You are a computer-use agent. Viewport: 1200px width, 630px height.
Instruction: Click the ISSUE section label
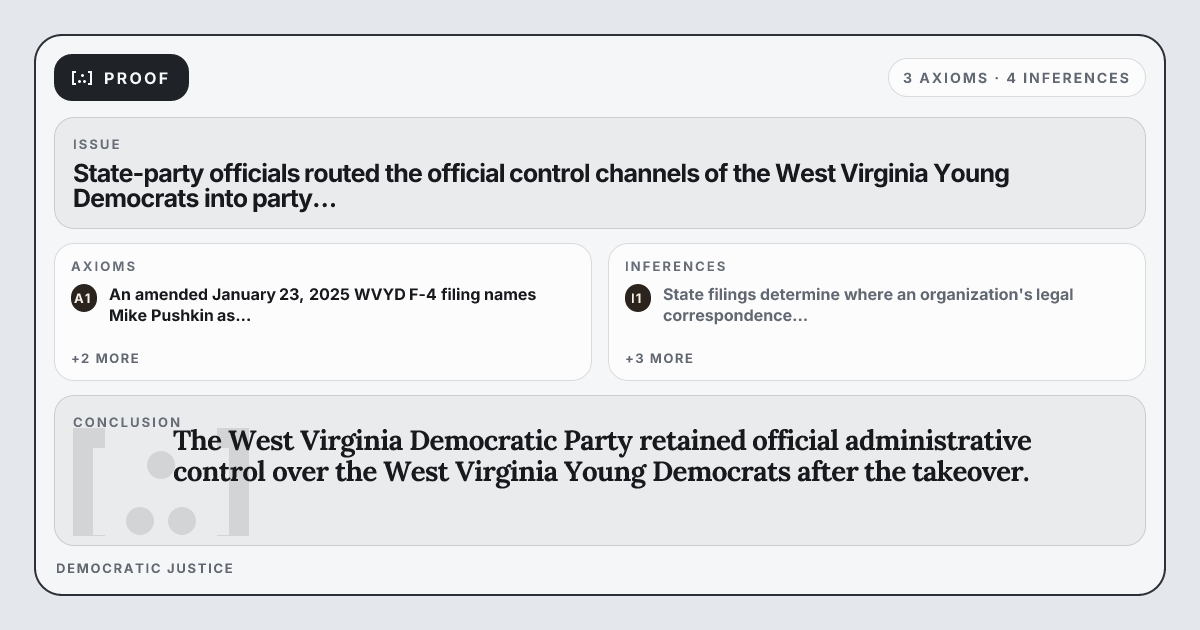(x=97, y=144)
